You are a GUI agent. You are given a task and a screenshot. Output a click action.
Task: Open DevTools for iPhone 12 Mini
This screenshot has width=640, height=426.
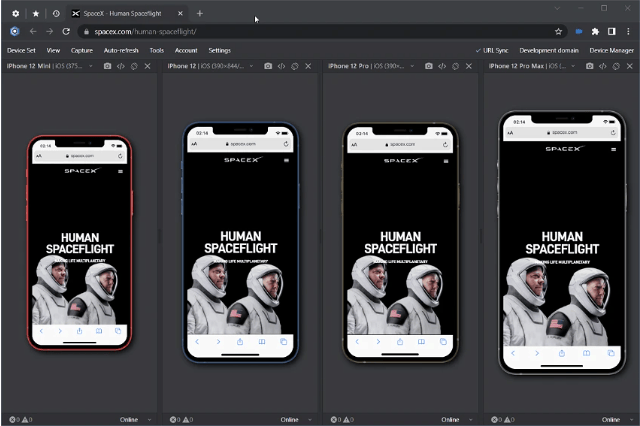tap(121, 66)
